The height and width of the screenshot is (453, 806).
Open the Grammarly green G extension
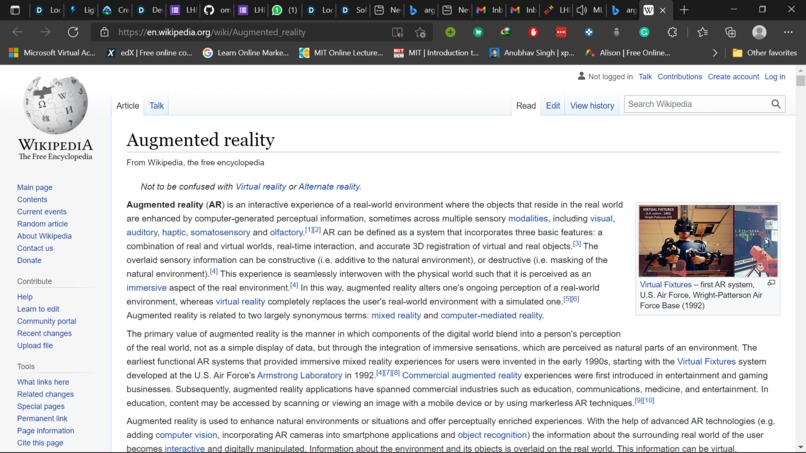pyautogui.click(x=644, y=32)
